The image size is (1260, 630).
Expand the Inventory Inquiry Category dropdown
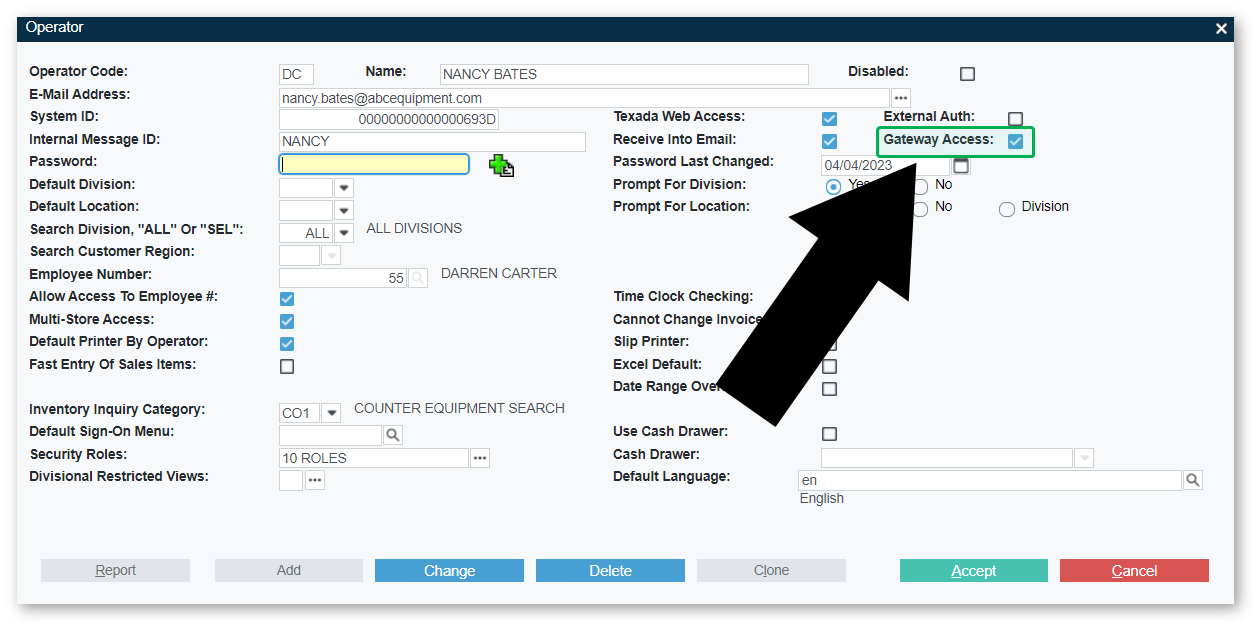pos(332,413)
